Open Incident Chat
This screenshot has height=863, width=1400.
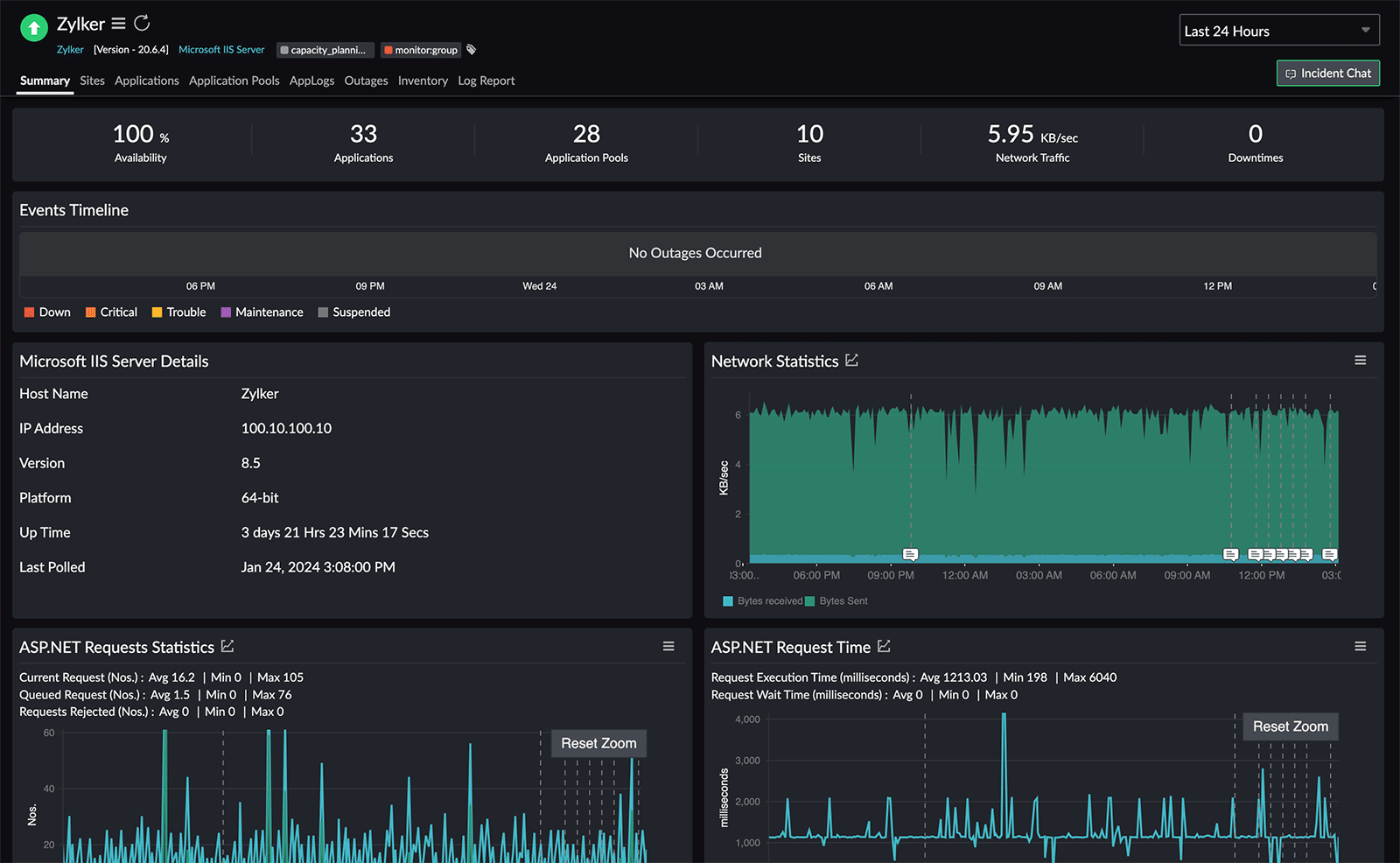click(x=1327, y=74)
